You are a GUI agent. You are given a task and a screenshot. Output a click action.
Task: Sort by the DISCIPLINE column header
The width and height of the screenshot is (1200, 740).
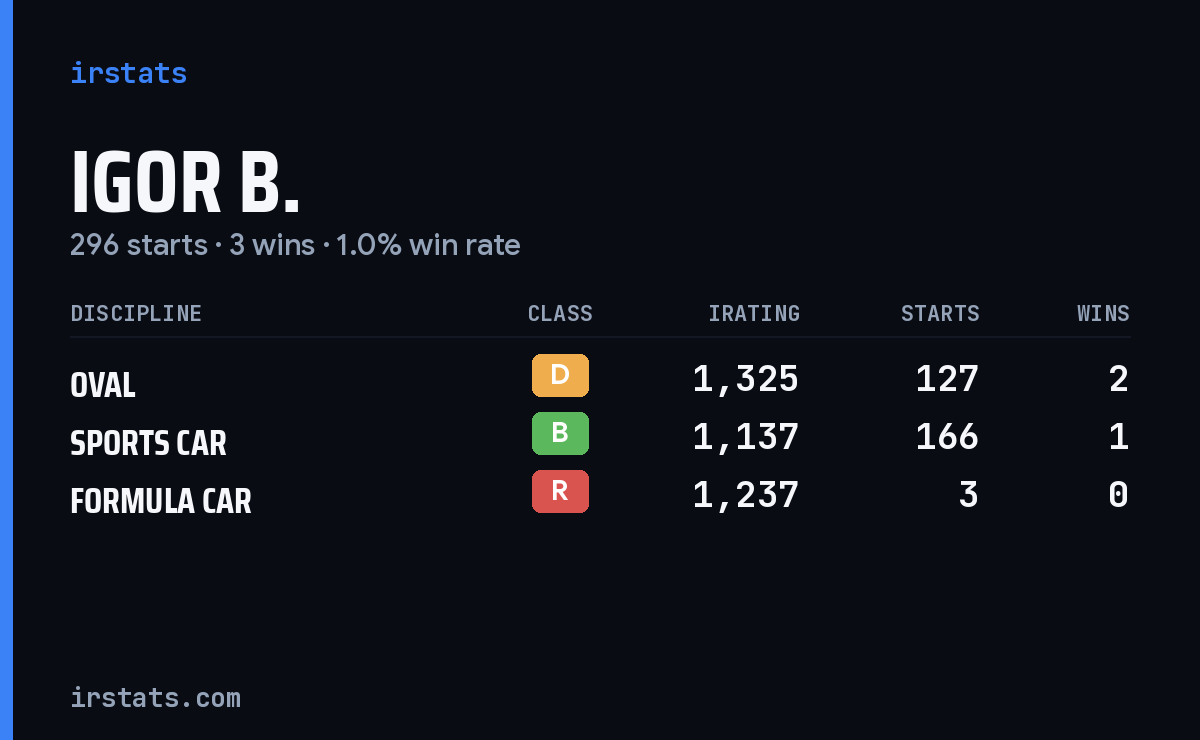click(136, 313)
